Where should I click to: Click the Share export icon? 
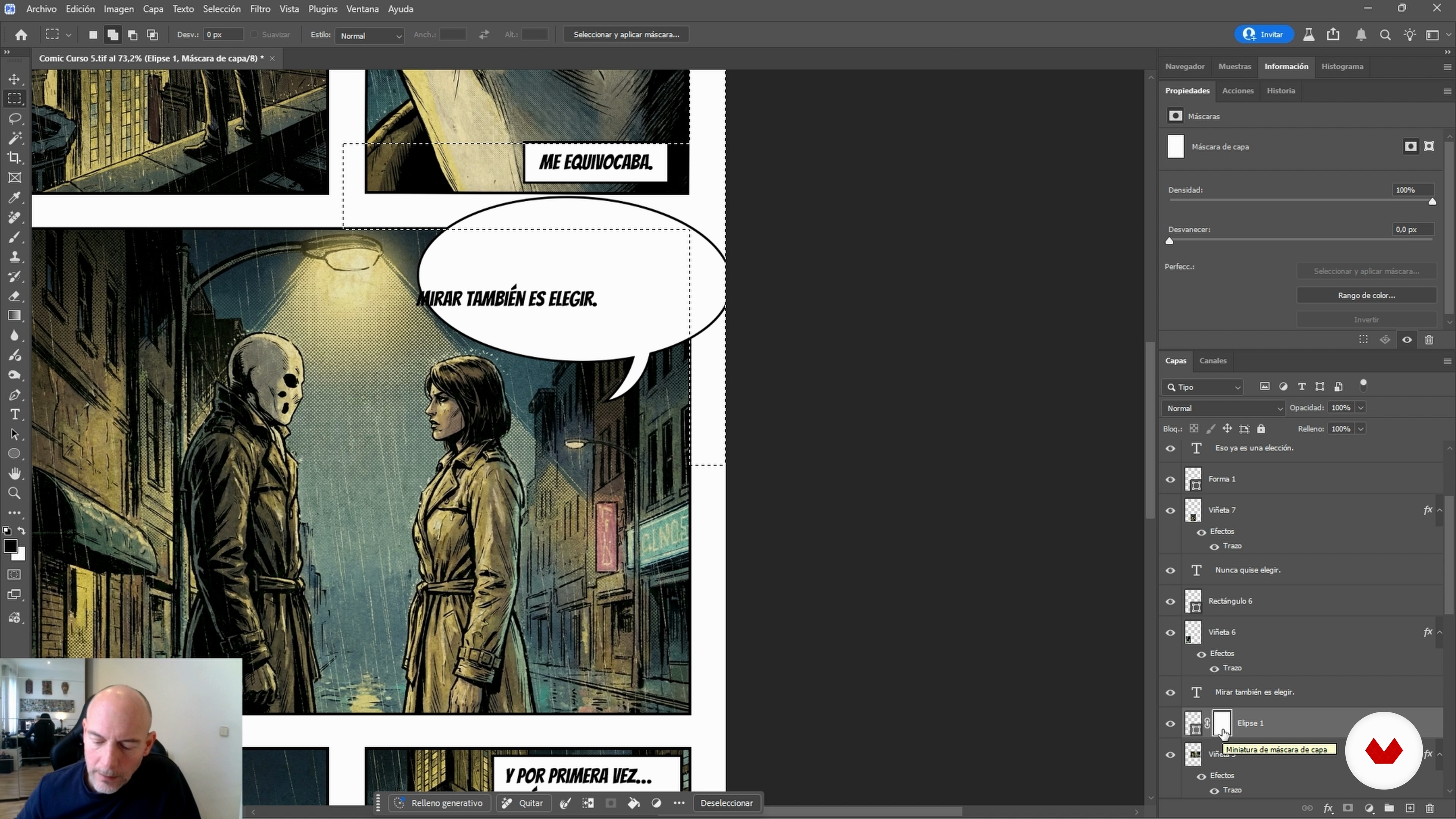point(1334,35)
